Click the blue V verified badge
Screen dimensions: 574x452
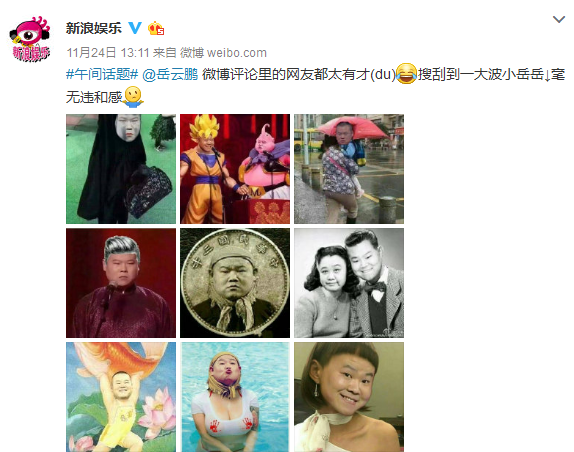[x=135, y=28]
